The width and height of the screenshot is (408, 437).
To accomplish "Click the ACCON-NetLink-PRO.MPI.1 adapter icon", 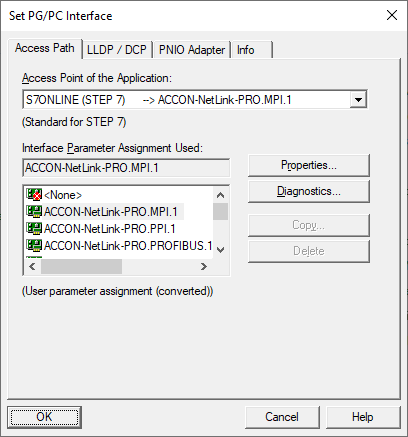I will pos(34,211).
